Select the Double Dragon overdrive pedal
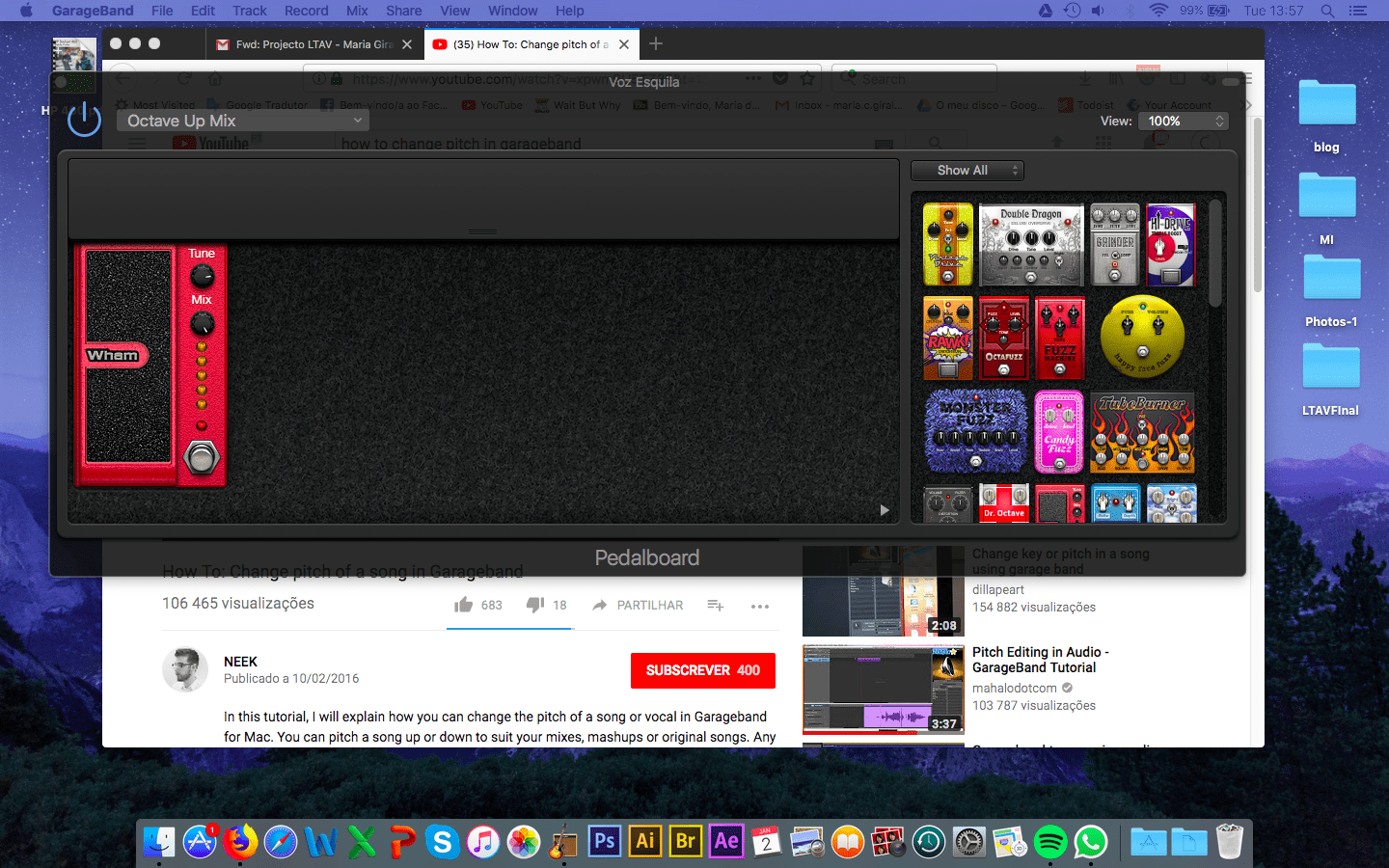Image resolution: width=1389 pixels, height=868 pixels. coord(1031,245)
